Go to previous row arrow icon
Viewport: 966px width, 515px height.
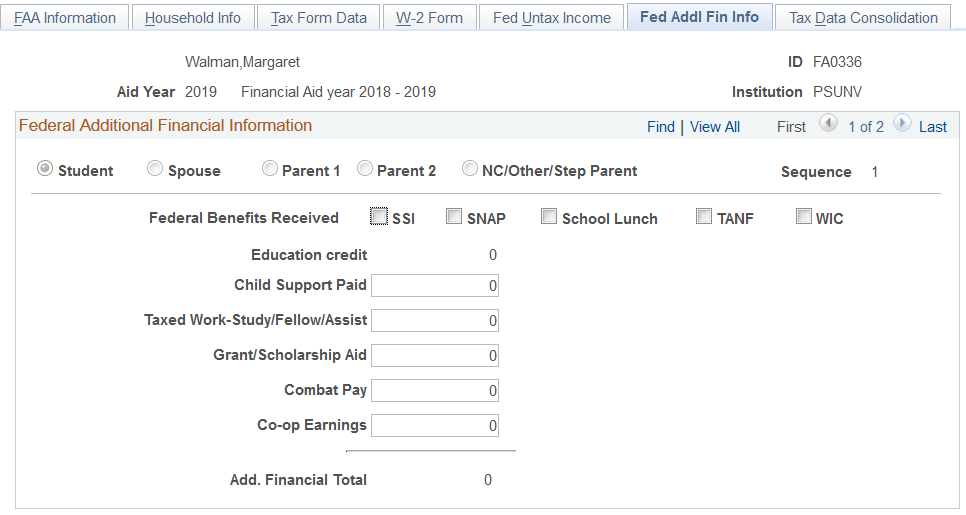[827, 125]
